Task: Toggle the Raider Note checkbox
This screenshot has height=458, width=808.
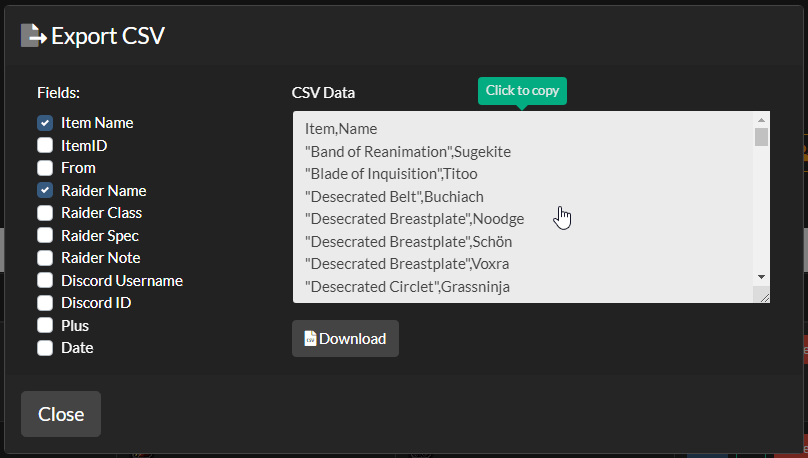Action: pyautogui.click(x=45, y=258)
